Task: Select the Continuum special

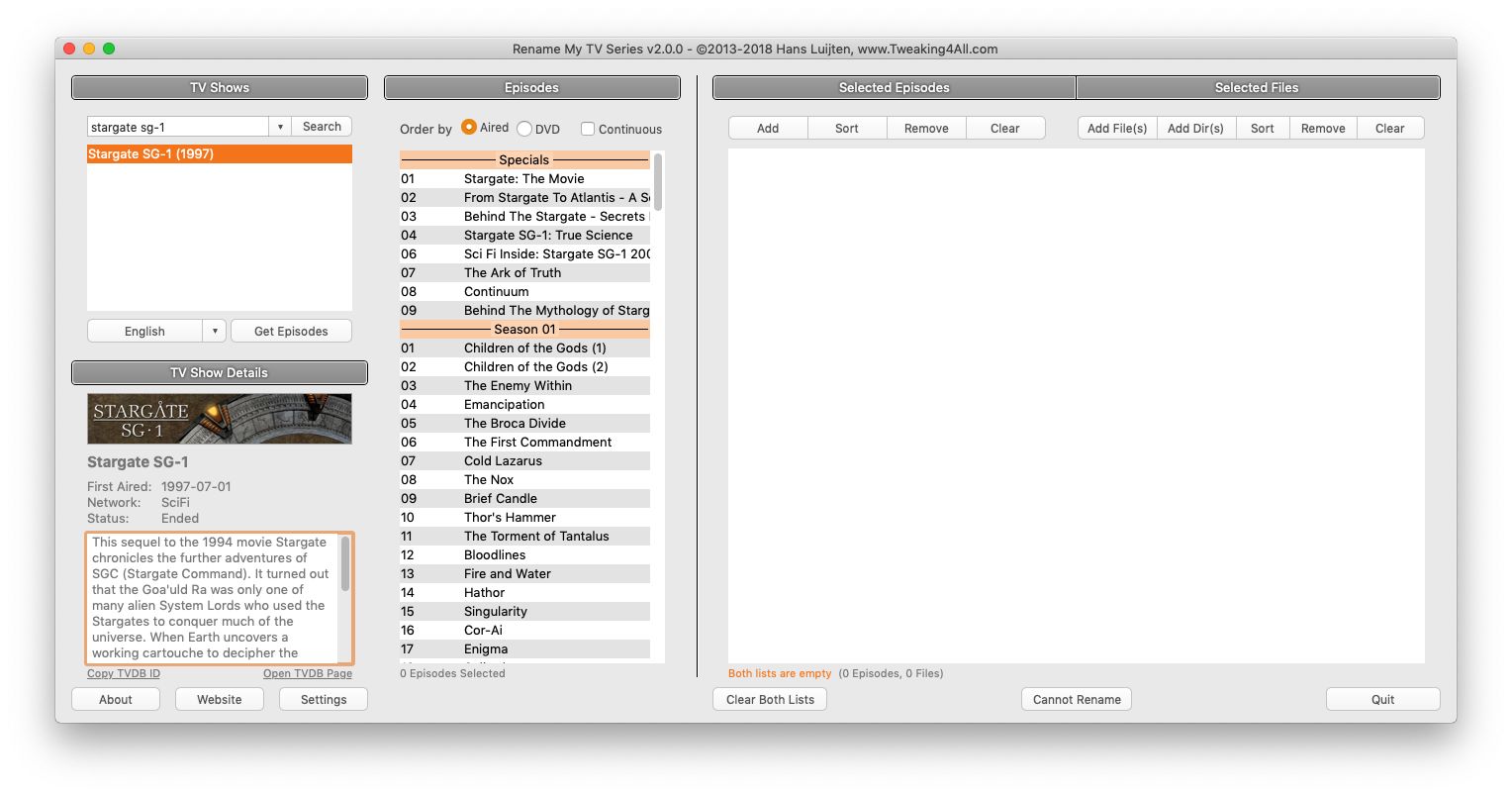Action: coord(524,292)
